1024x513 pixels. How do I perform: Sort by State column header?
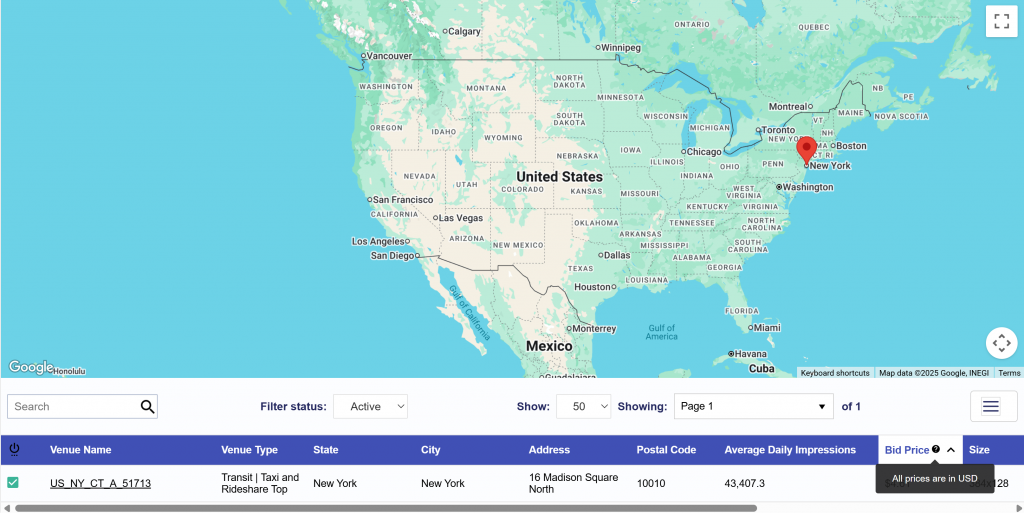325,450
